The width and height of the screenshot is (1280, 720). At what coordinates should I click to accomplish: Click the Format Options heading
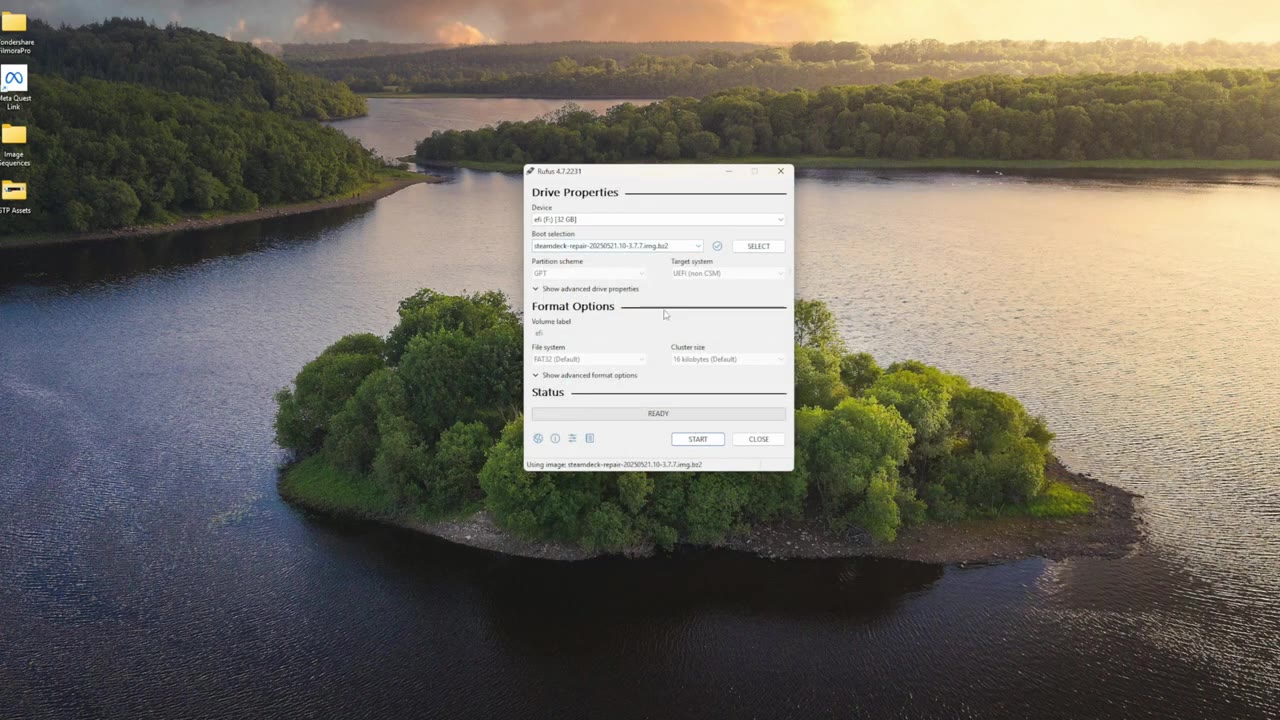point(573,307)
